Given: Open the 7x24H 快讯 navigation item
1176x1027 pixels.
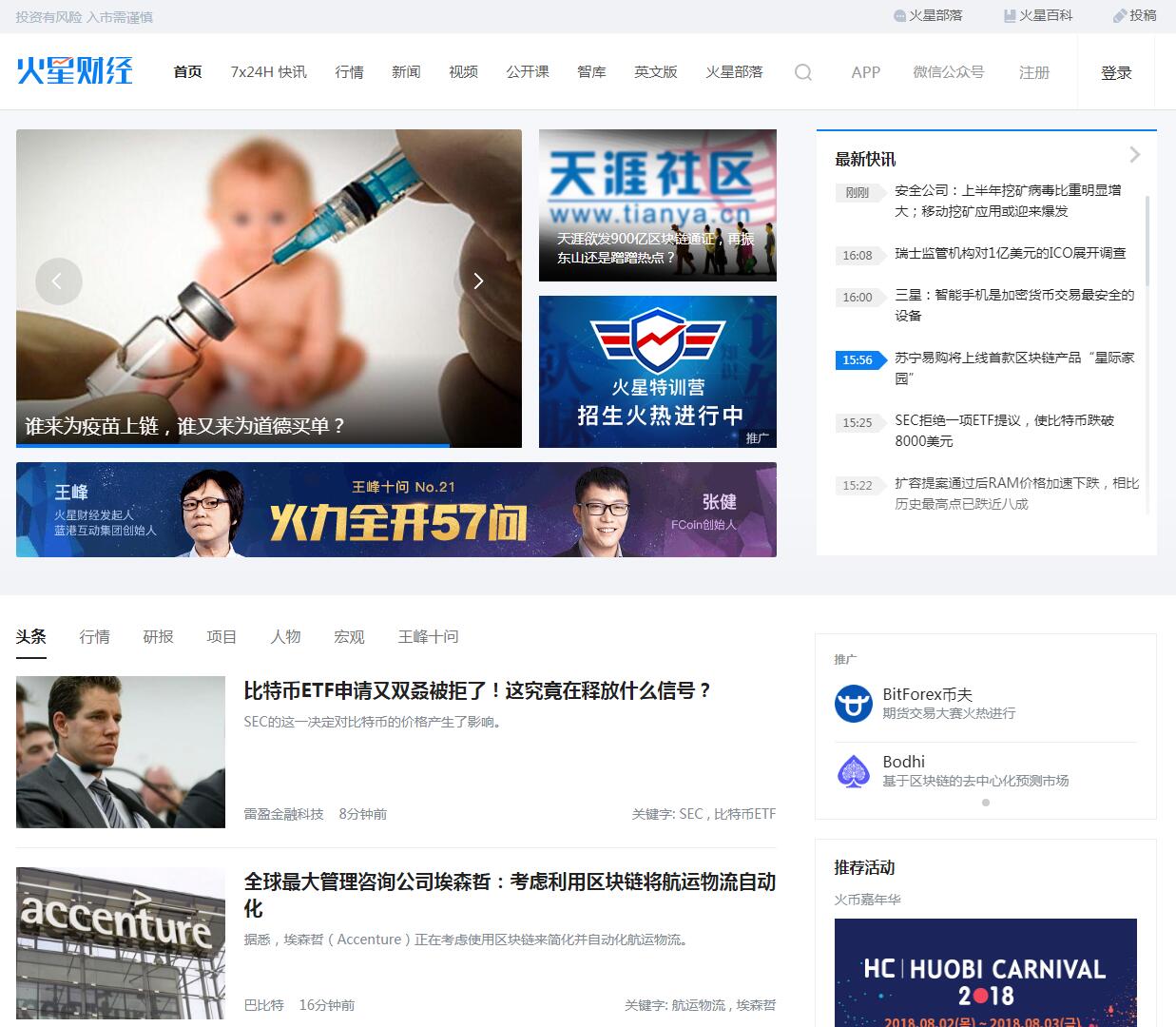Looking at the screenshot, I should [268, 72].
